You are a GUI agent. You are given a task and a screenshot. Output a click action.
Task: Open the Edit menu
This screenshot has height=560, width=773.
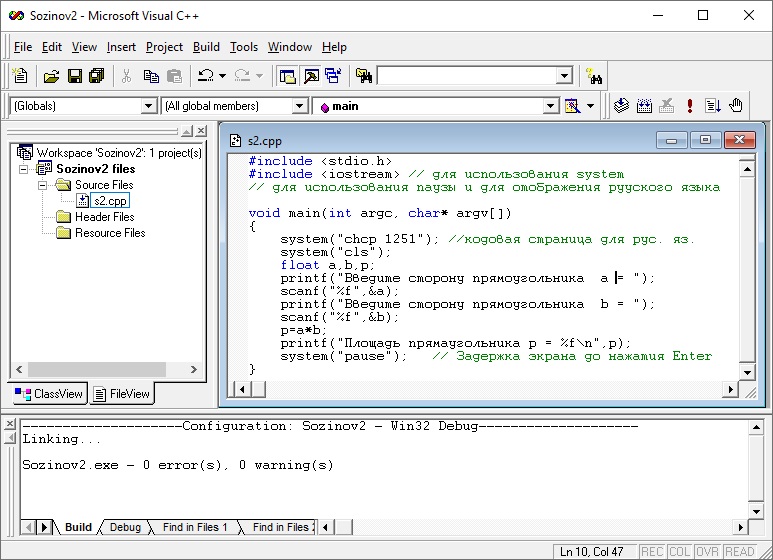point(52,47)
